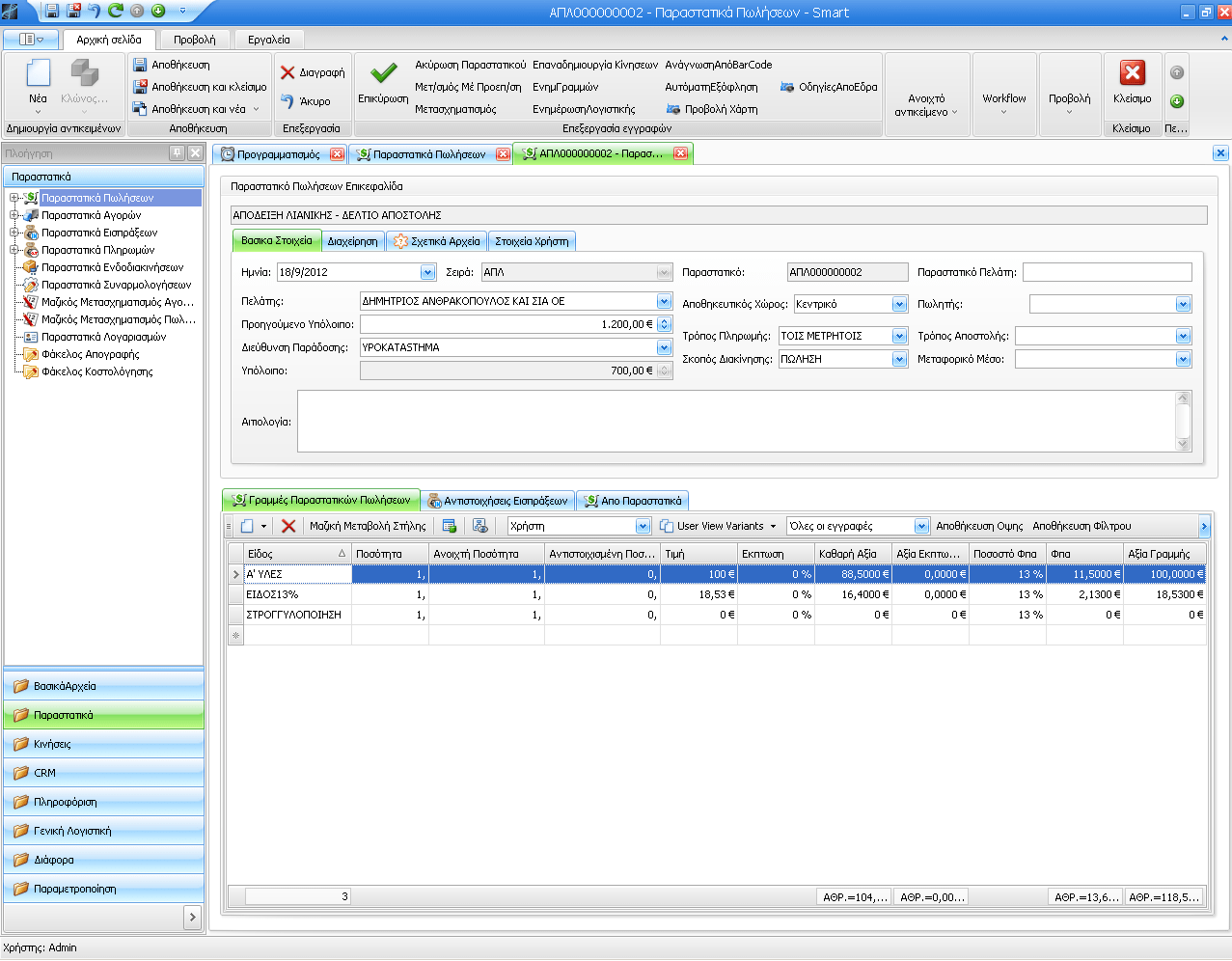
Task: Click Μαζική Μεταβολή Στήλης button
Action: tap(368, 526)
